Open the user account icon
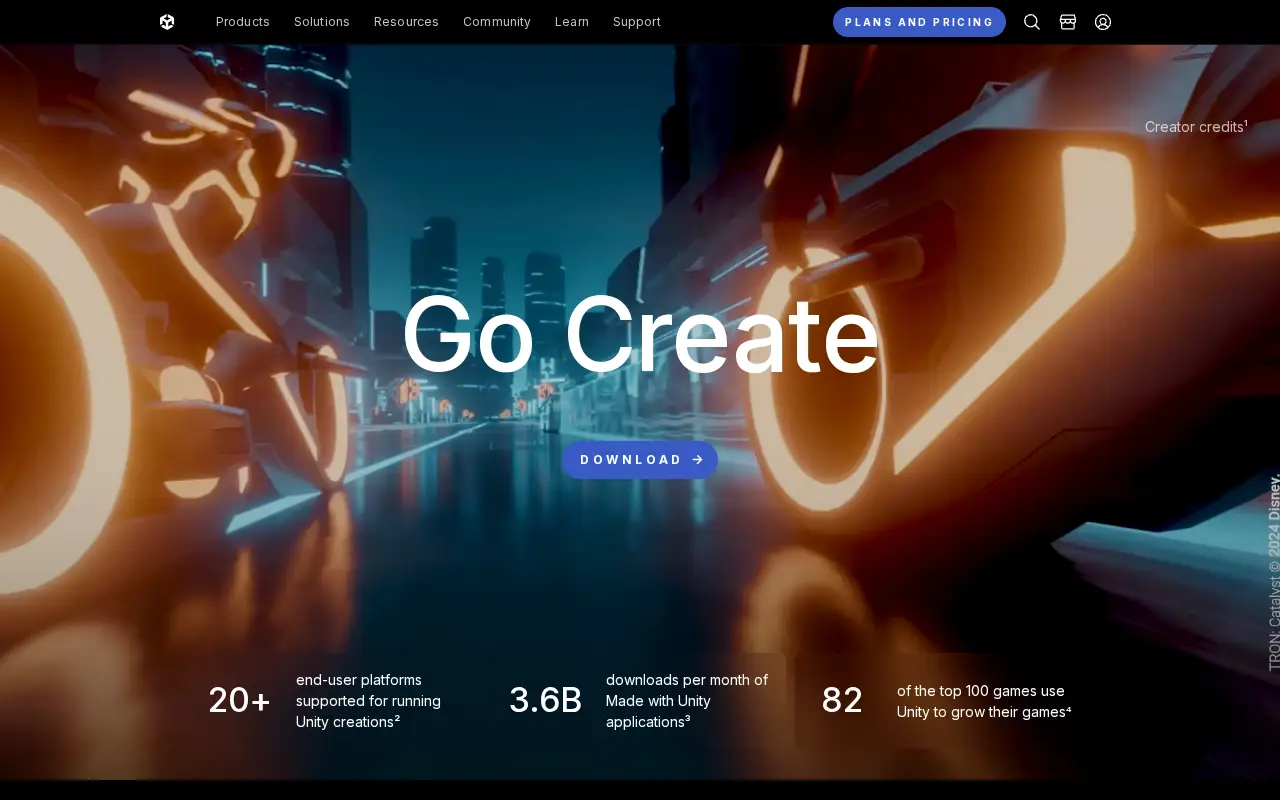1280x800 pixels. click(1103, 22)
